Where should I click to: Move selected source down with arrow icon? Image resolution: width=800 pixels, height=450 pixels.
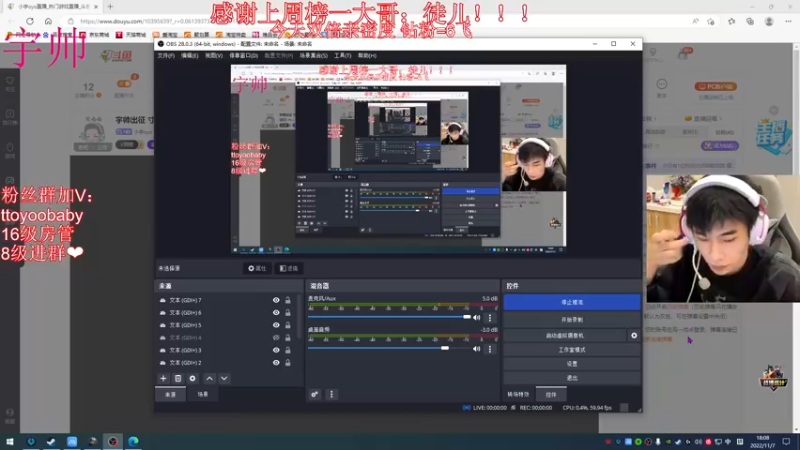224,379
